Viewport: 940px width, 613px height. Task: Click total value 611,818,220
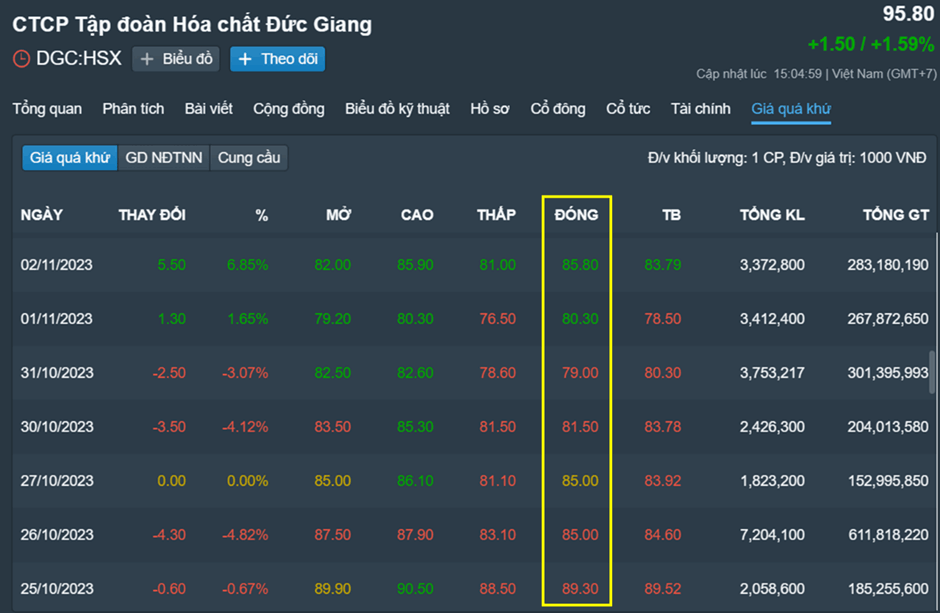[x=888, y=535]
